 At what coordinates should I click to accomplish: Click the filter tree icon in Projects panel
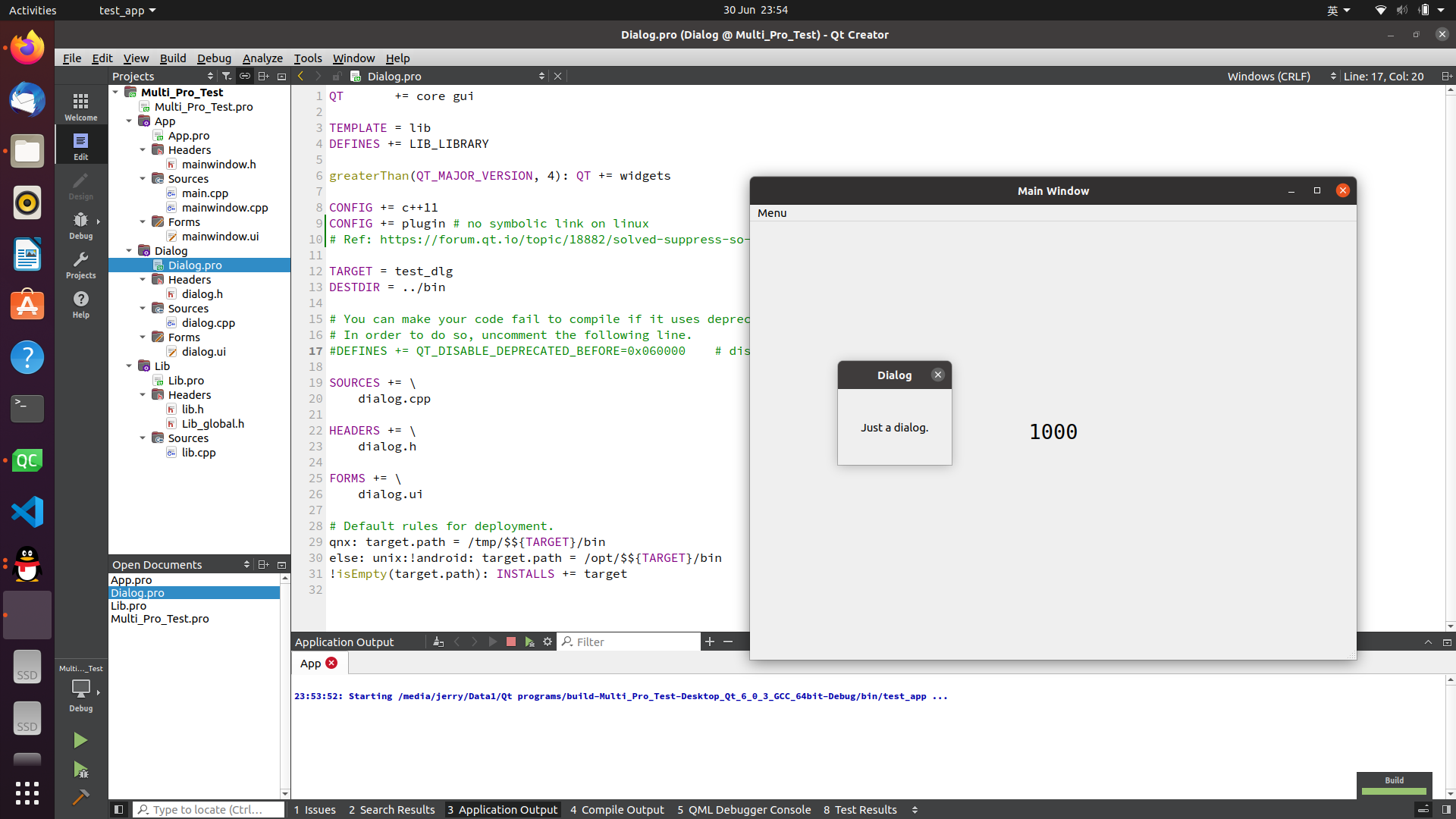coord(226,76)
